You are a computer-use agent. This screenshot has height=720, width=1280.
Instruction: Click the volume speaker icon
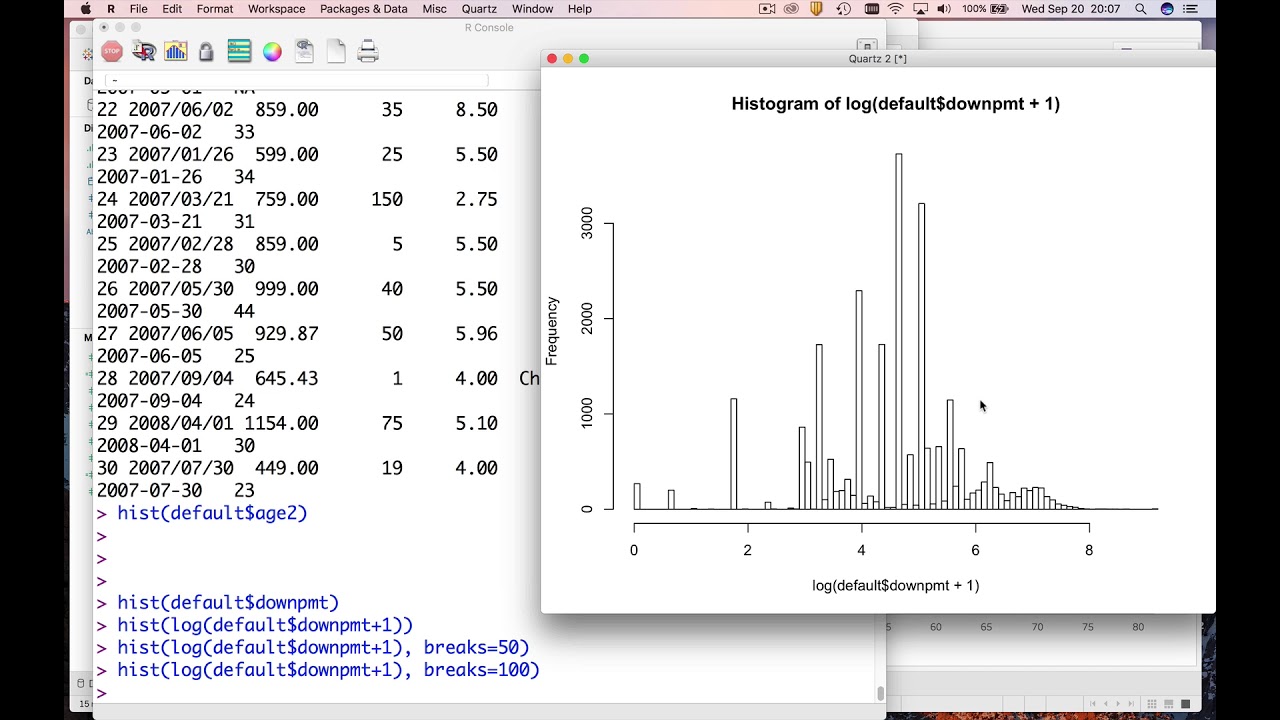coord(944,9)
